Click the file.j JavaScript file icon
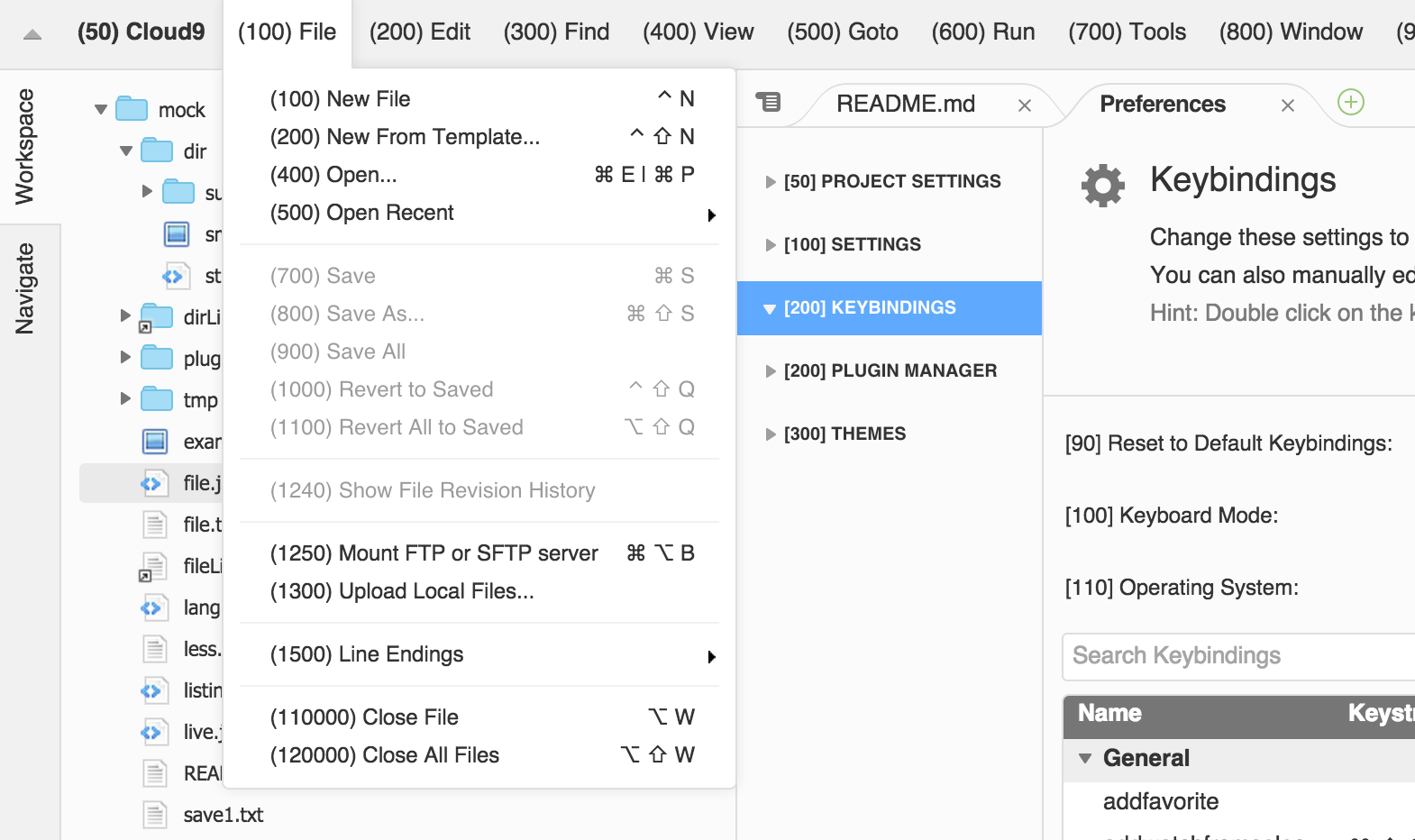Screen dimensions: 1415x840 (152, 484)
